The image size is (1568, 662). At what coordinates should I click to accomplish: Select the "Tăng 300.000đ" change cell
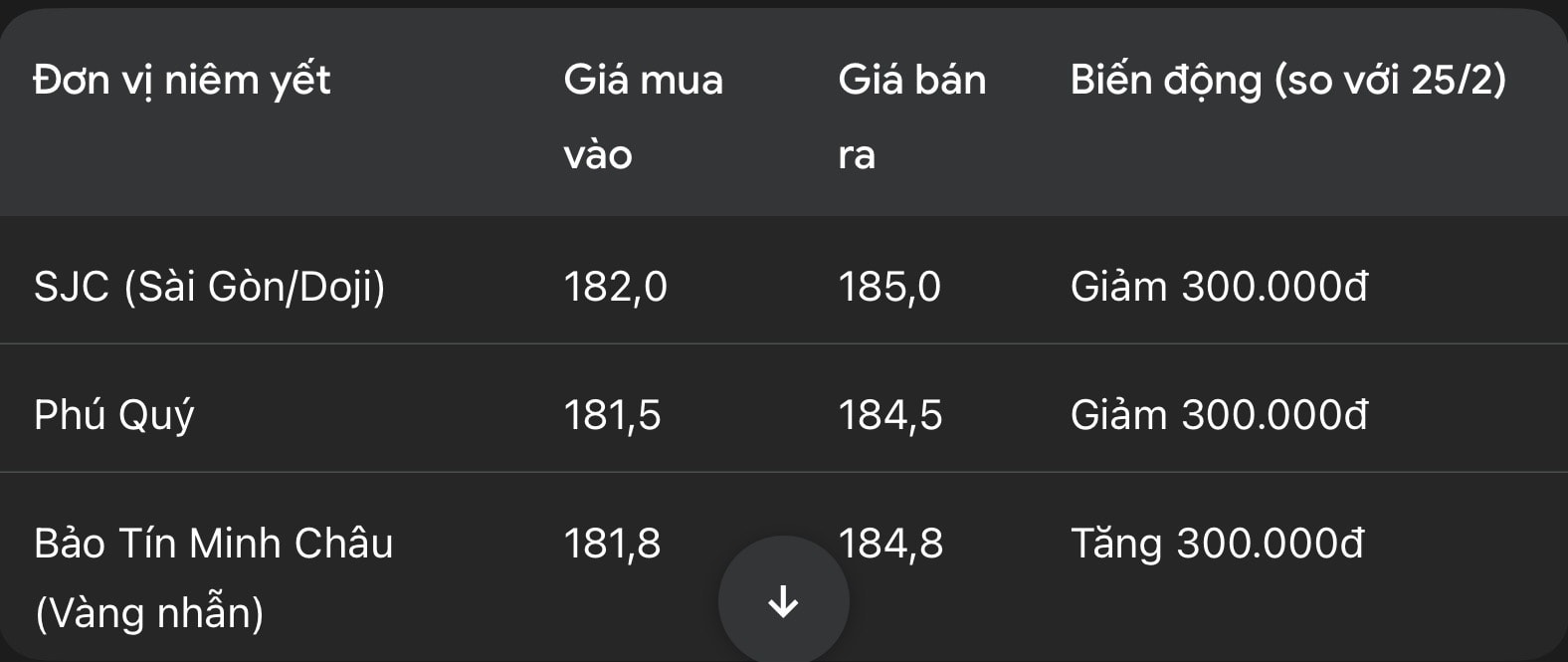click(x=1217, y=544)
